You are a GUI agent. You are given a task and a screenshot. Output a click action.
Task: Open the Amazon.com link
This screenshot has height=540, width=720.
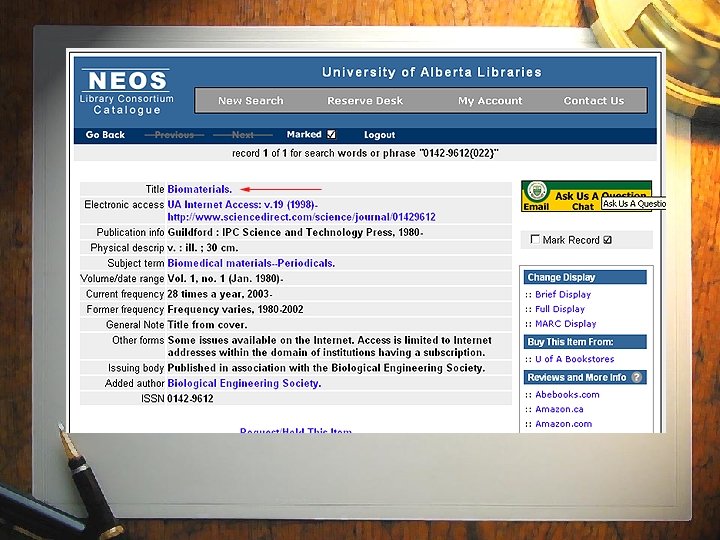click(x=563, y=424)
